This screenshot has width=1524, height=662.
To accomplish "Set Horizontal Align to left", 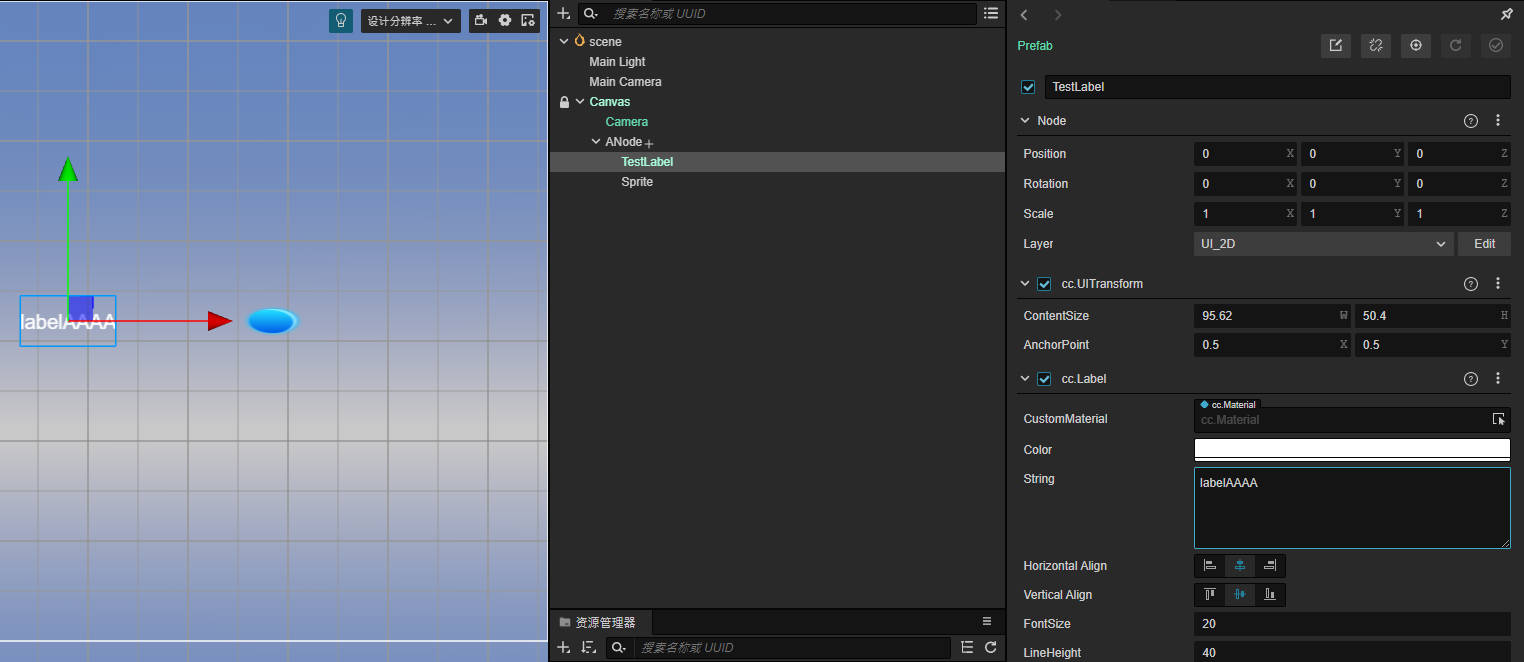I will 1210,566.
